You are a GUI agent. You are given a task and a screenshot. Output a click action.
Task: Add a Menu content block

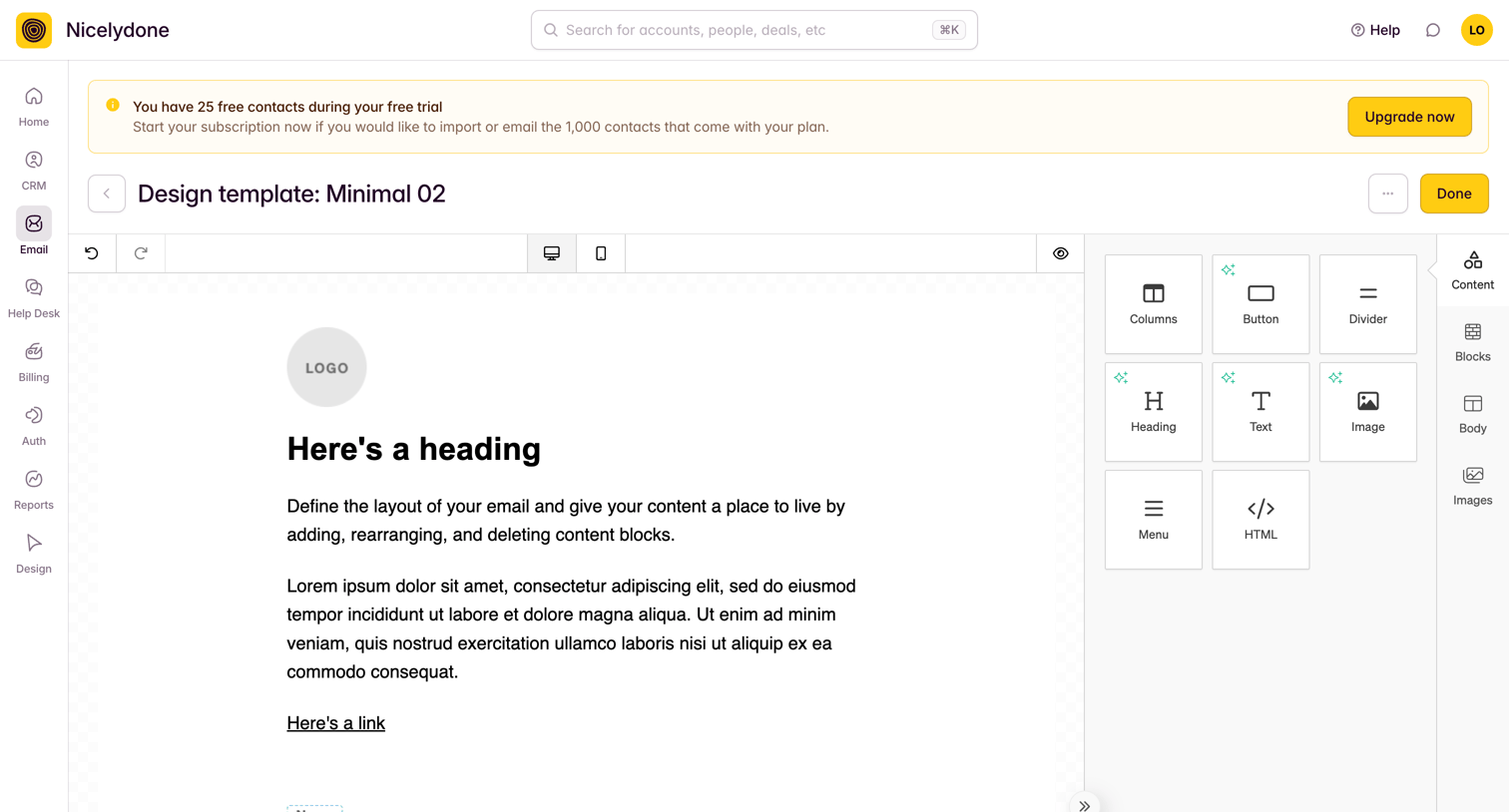[x=1154, y=520]
